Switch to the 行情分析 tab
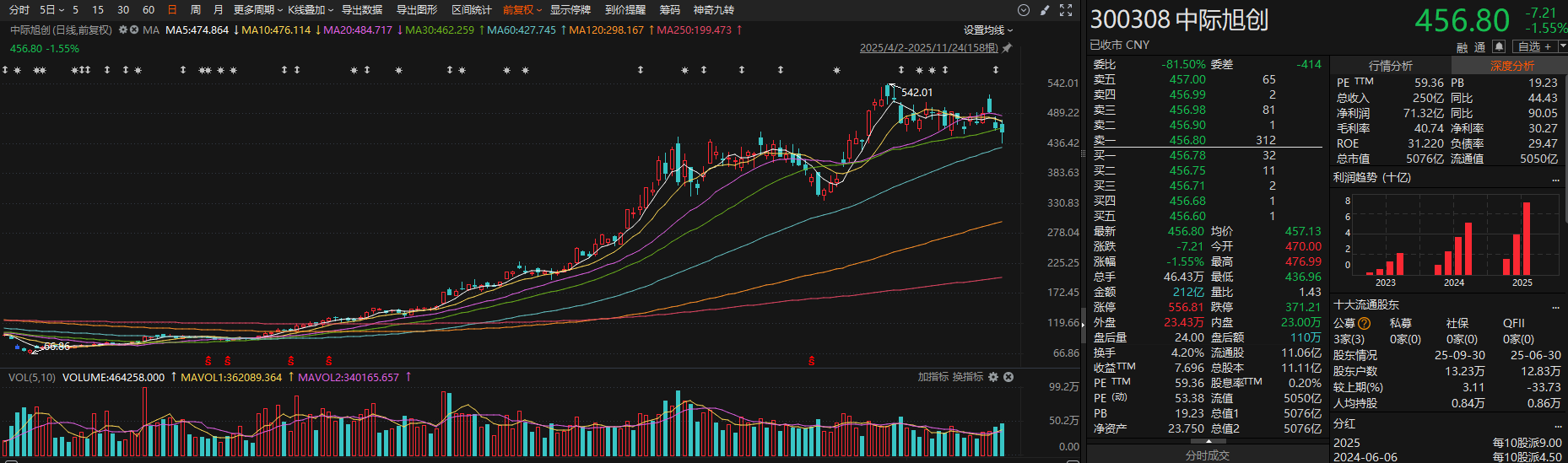The image size is (1568, 463). click(1390, 66)
